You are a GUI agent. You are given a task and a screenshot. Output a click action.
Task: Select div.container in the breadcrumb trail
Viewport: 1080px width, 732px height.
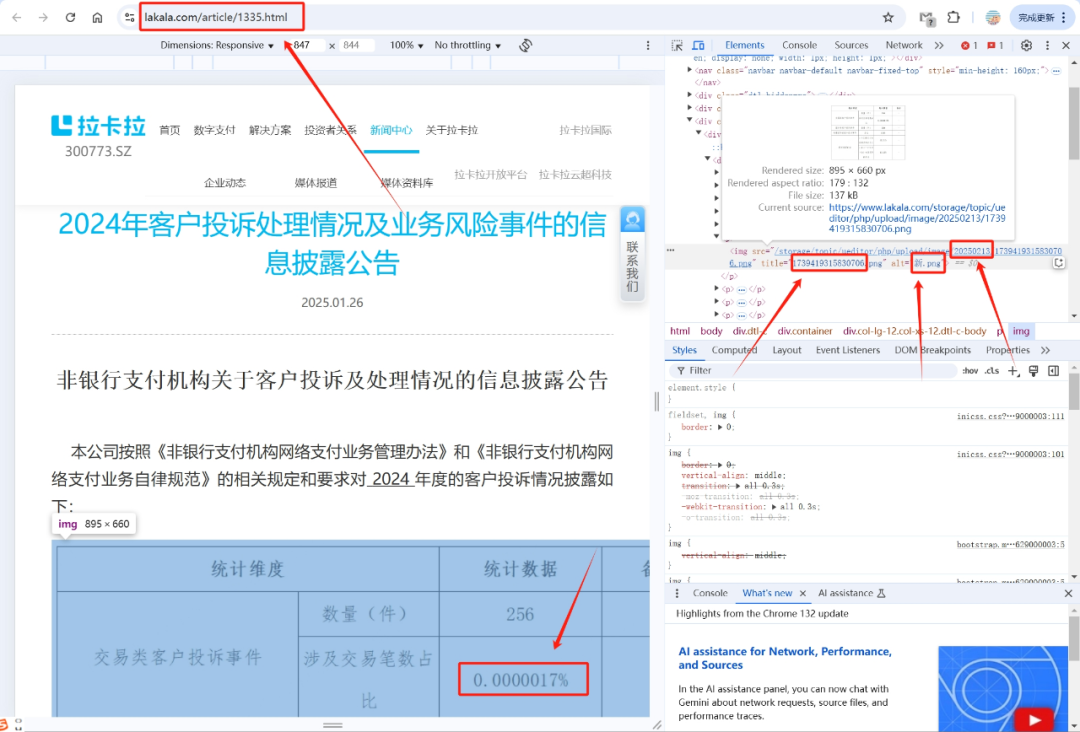804,331
